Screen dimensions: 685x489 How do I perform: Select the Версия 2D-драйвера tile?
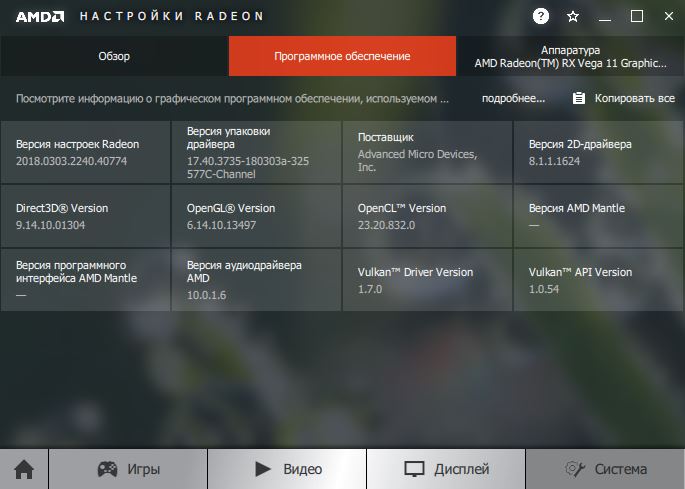pyautogui.click(x=599, y=152)
